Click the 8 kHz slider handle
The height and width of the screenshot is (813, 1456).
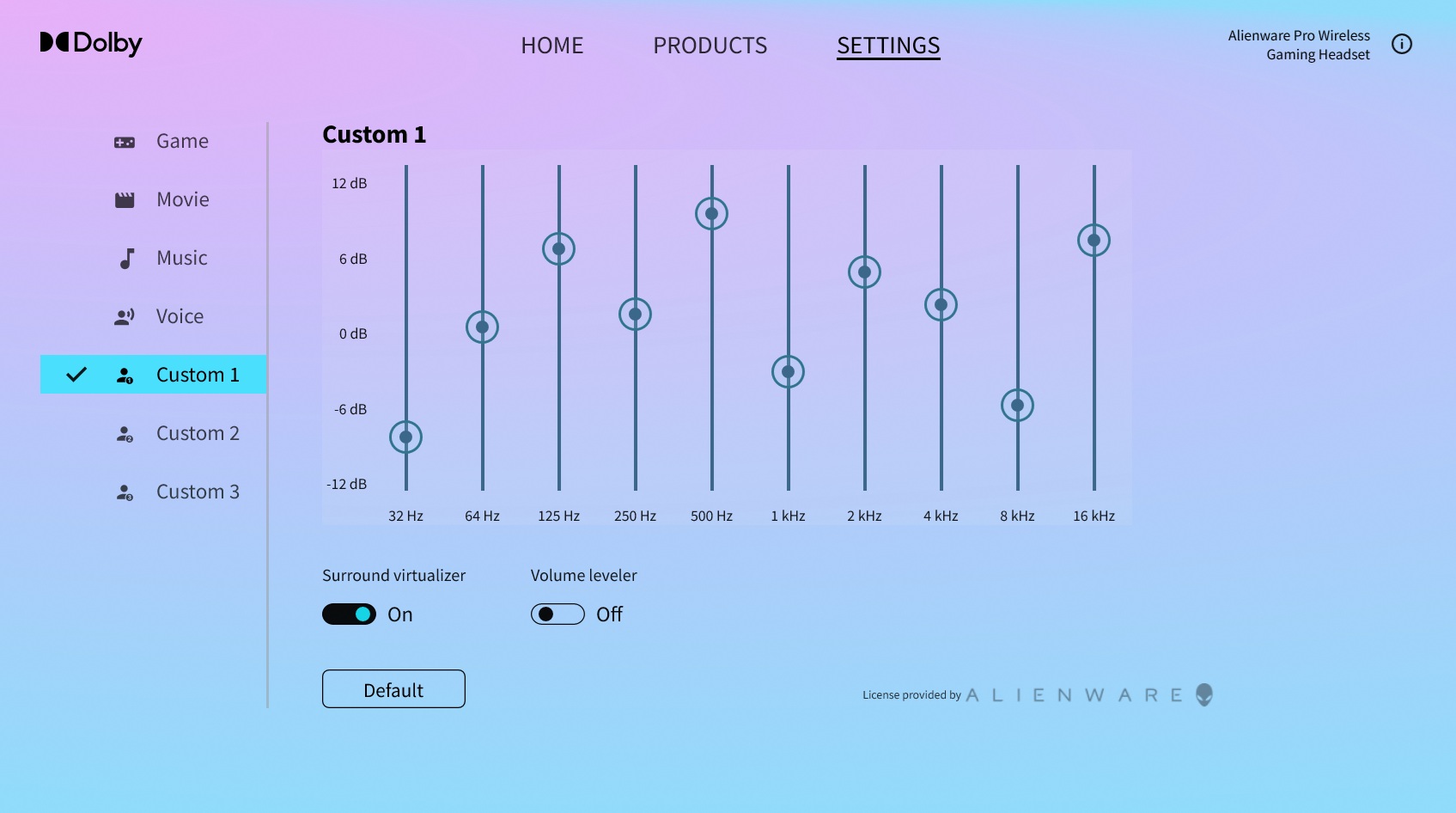pyautogui.click(x=1017, y=406)
